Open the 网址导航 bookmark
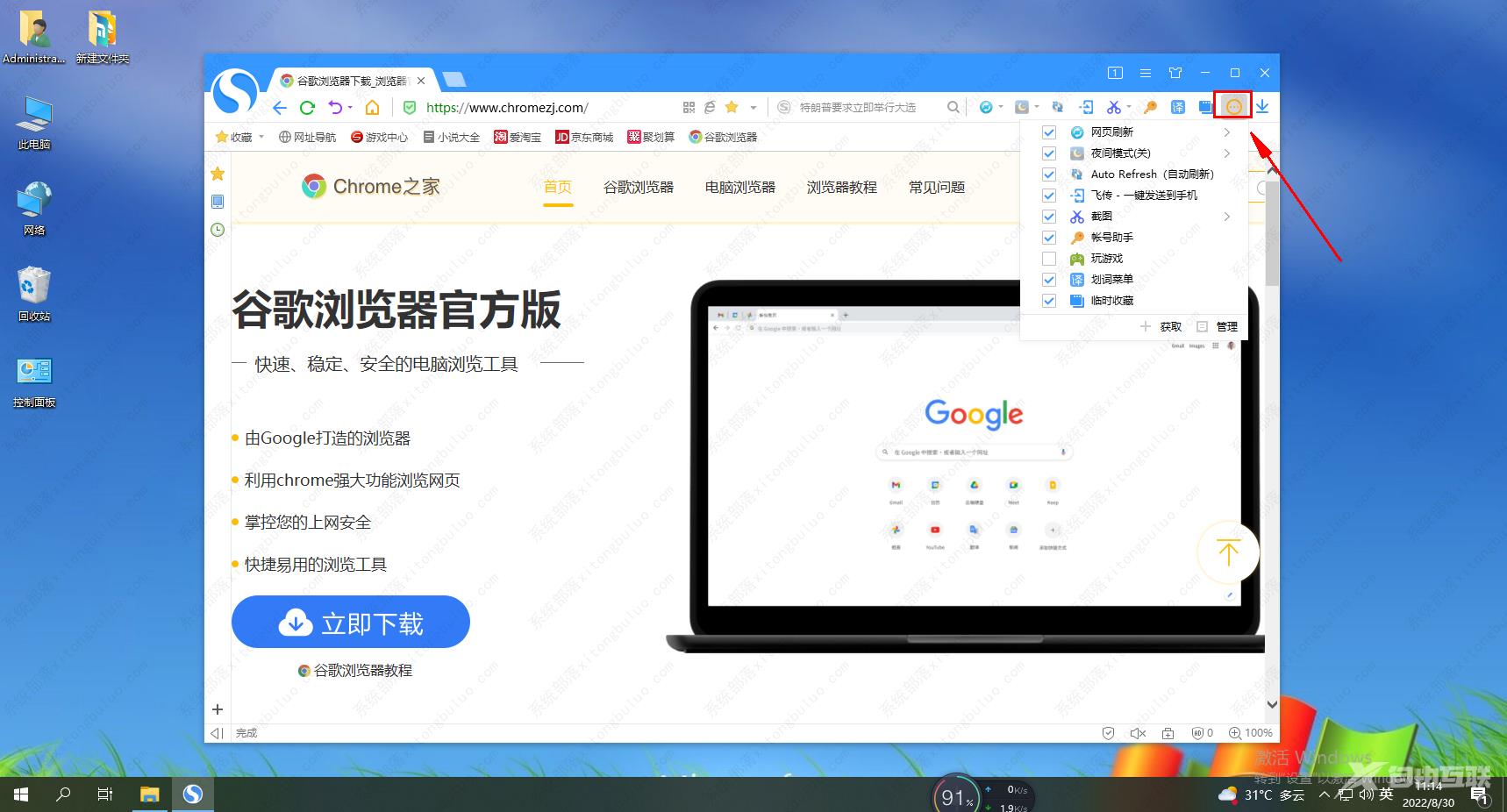 coord(307,137)
